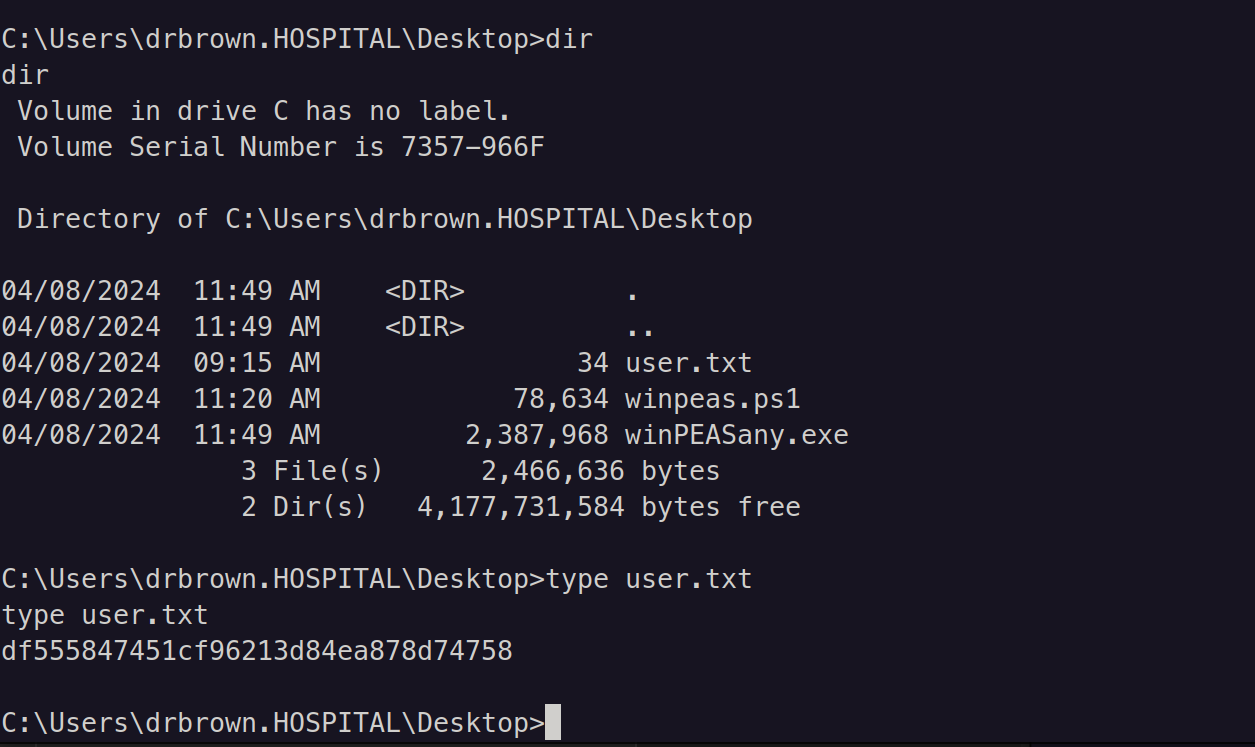Click the '2 Dir(s)' summary text

pyautogui.click(x=304, y=507)
